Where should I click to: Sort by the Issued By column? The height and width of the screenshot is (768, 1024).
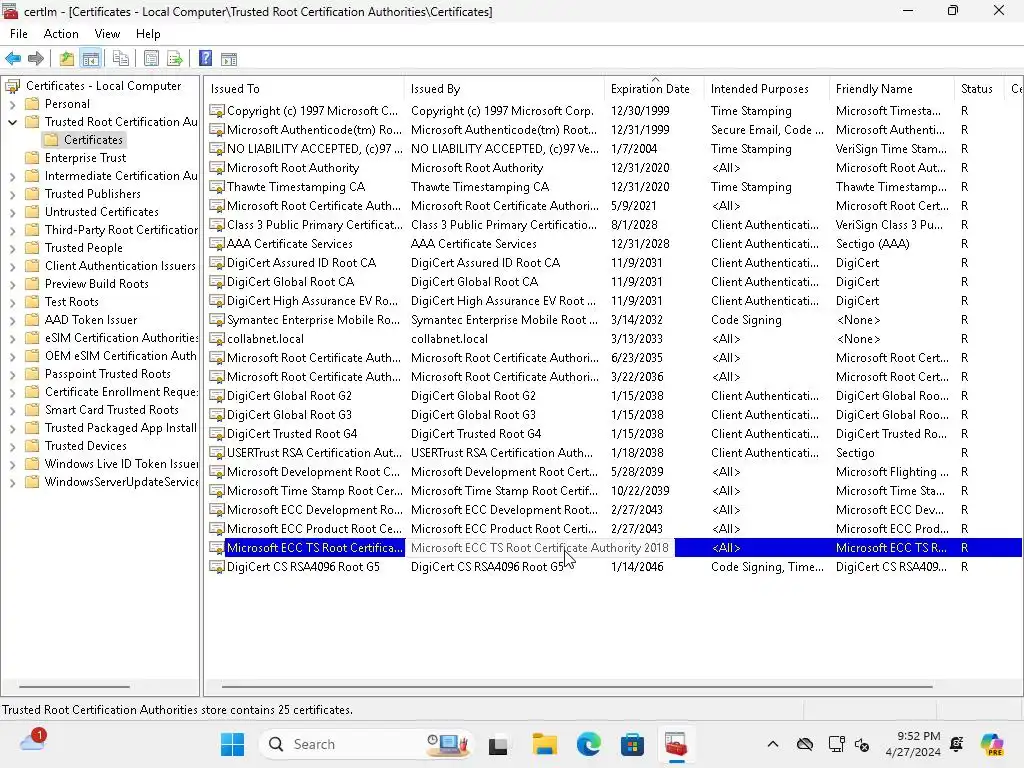[504, 89]
